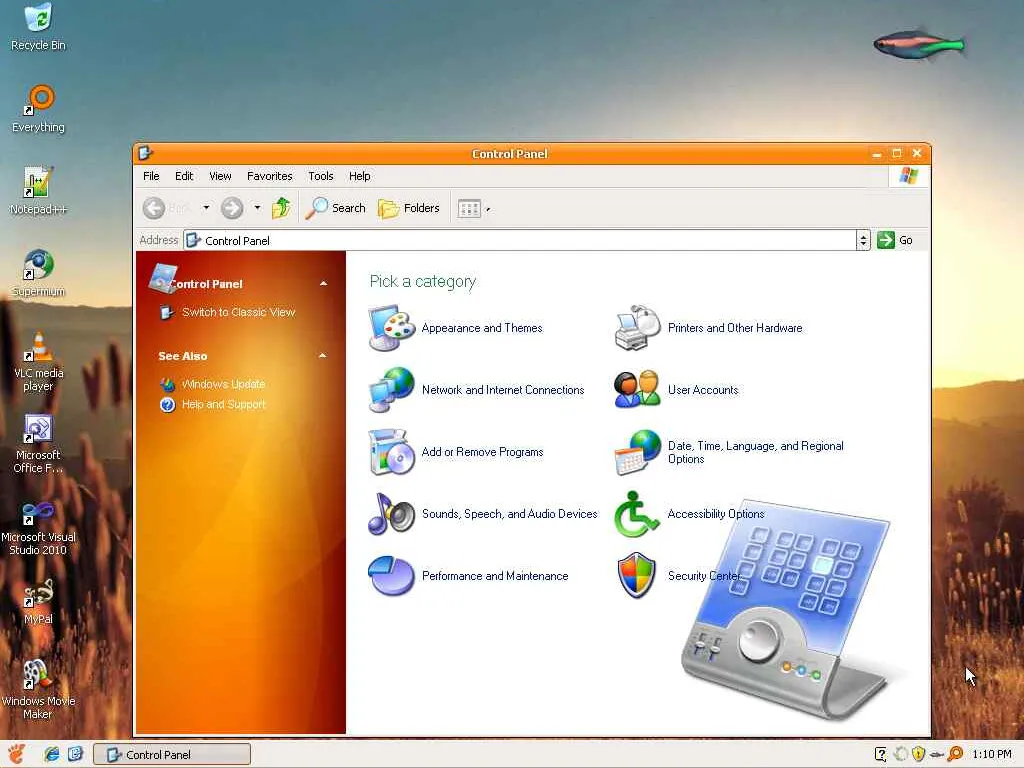Open Accessibility Options wheelchair icon

[636, 514]
